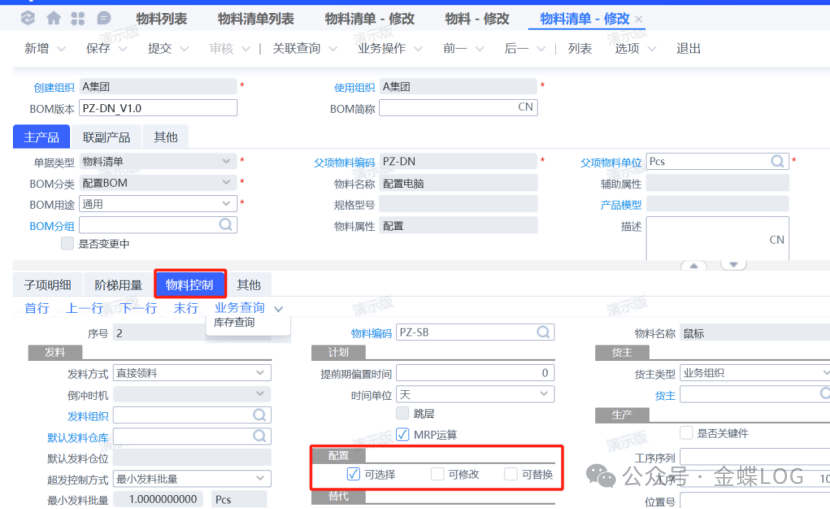Click lookup icon in 默认发料仓库 field
This screenshot has width=830, height=509.
pyautogui.click(x=260, y=436)
